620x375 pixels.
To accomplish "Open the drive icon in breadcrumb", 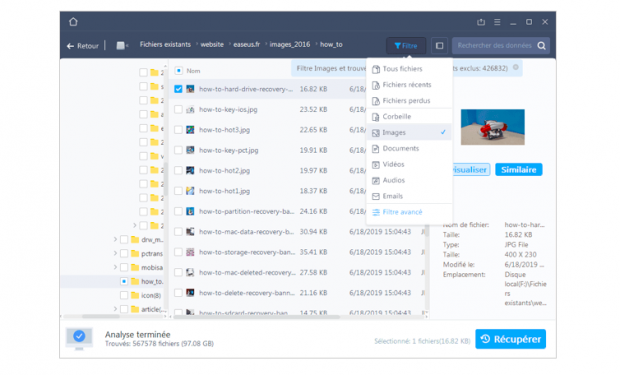I will tap(121, 45).
